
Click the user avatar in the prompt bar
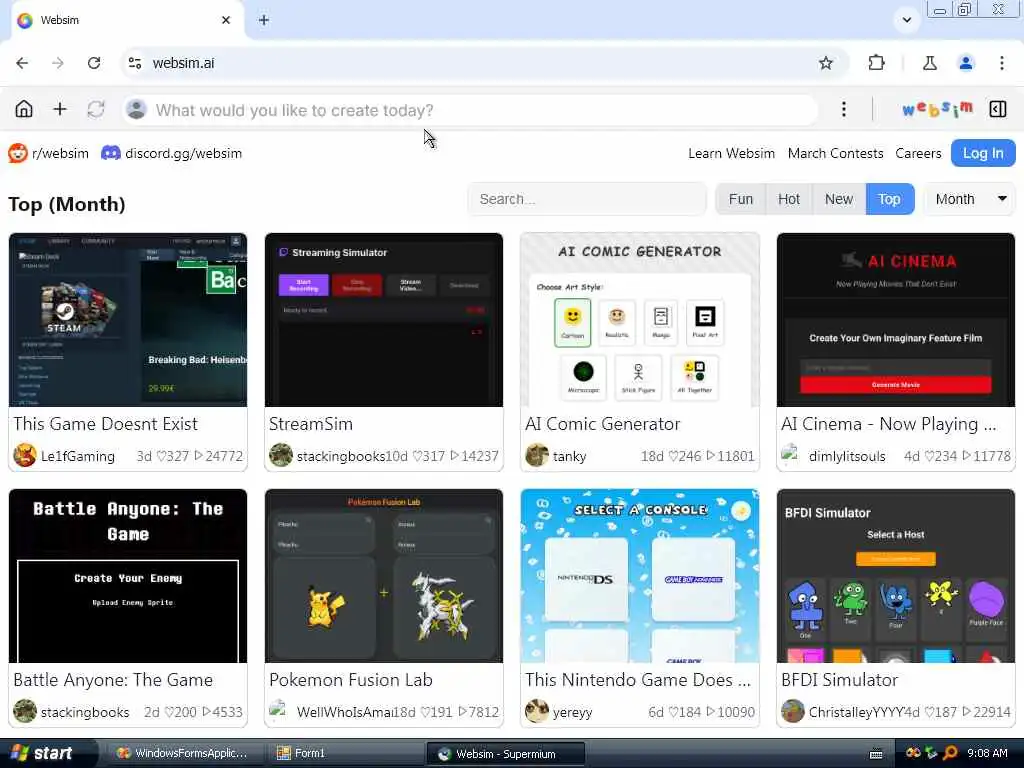click(136, 109)
